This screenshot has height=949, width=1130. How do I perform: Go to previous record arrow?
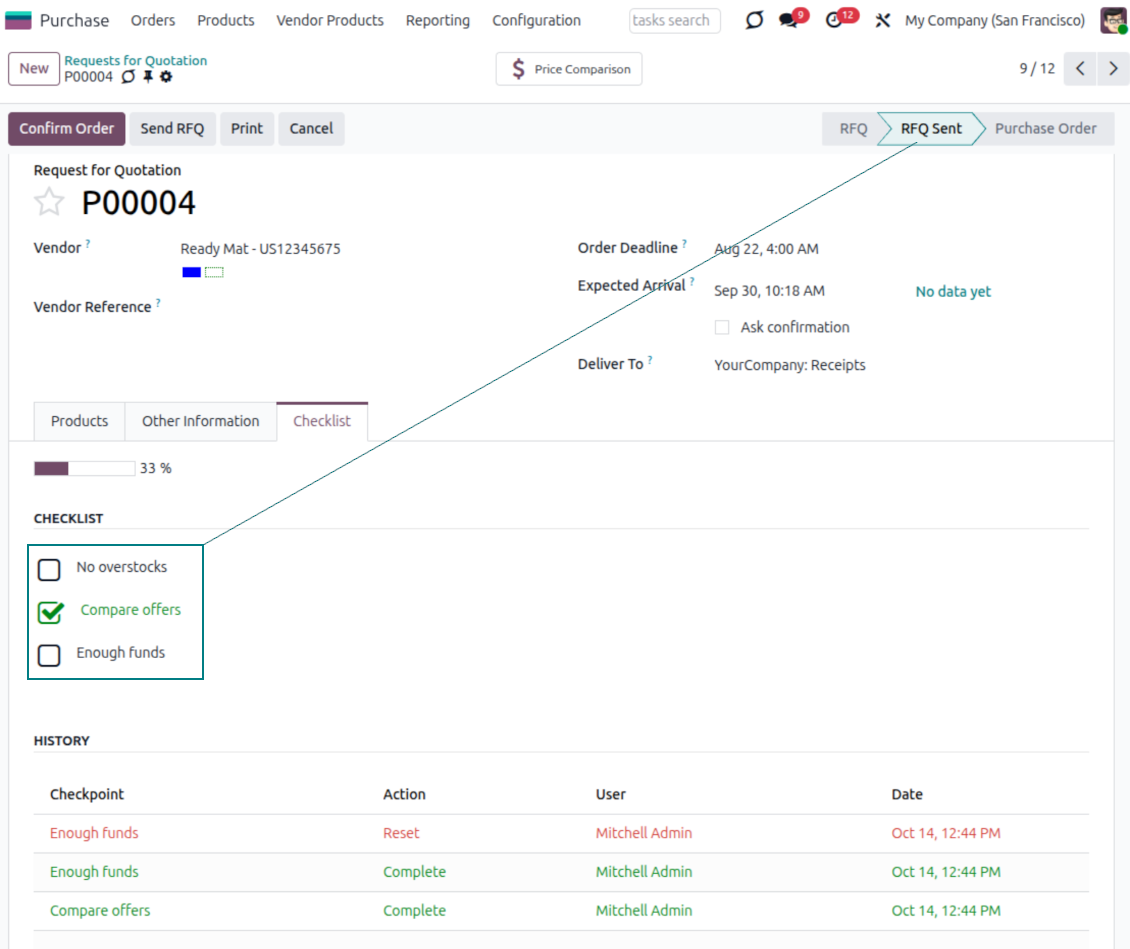[x=1080, y=69]
